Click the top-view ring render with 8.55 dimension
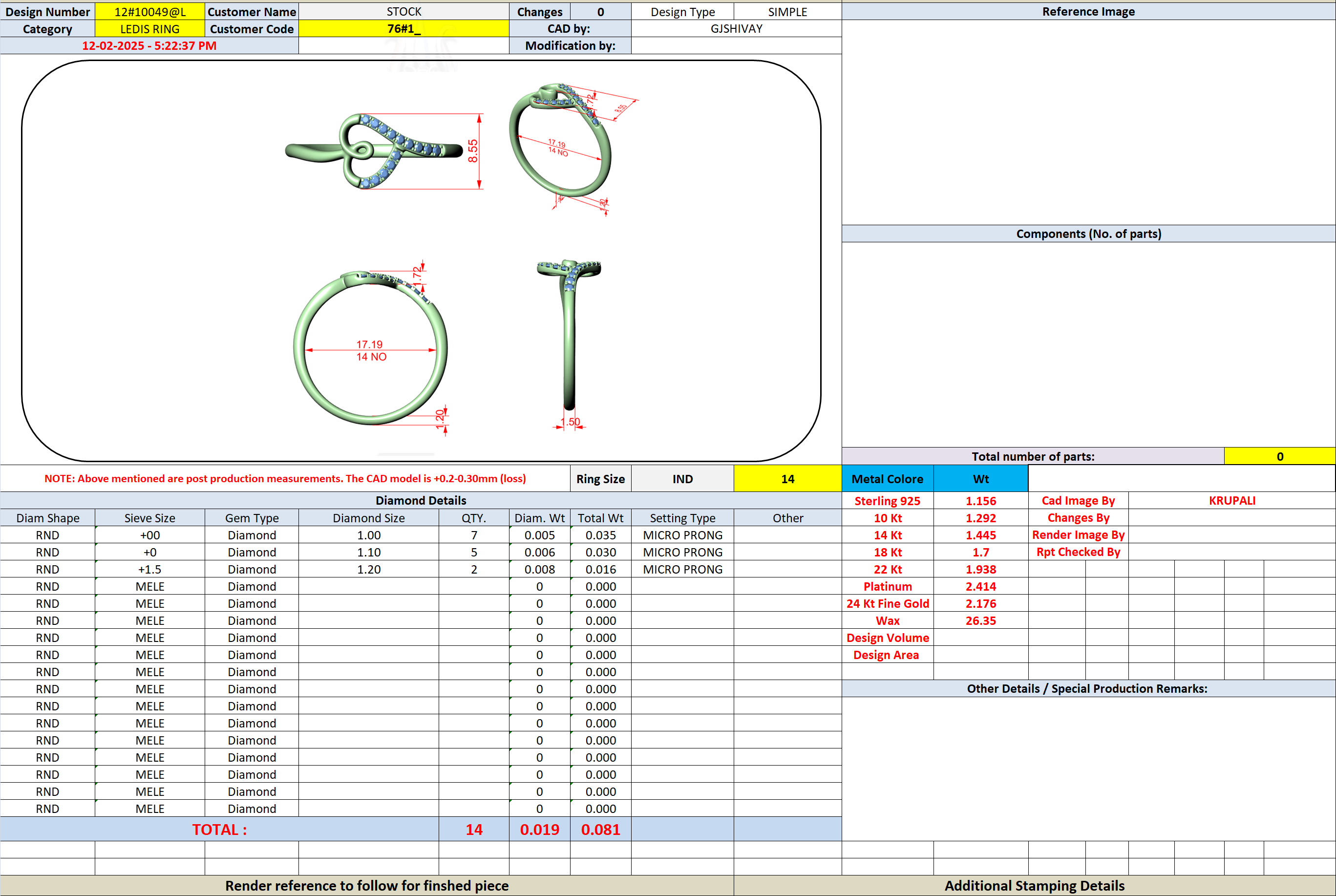1336x896 pixels. coord(385,151)
